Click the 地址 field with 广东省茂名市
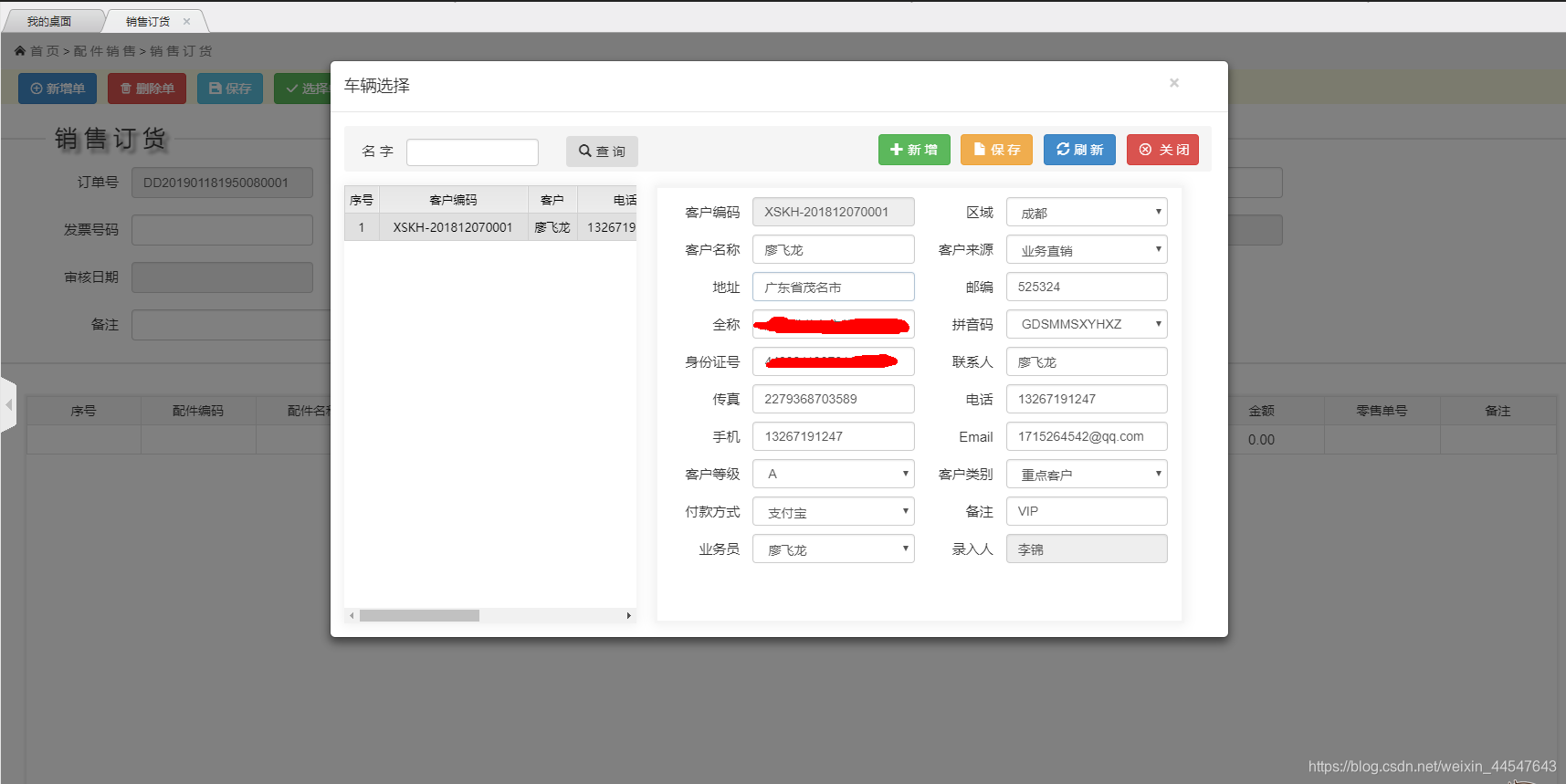The image size is (1566, 784). click(833, 287)
